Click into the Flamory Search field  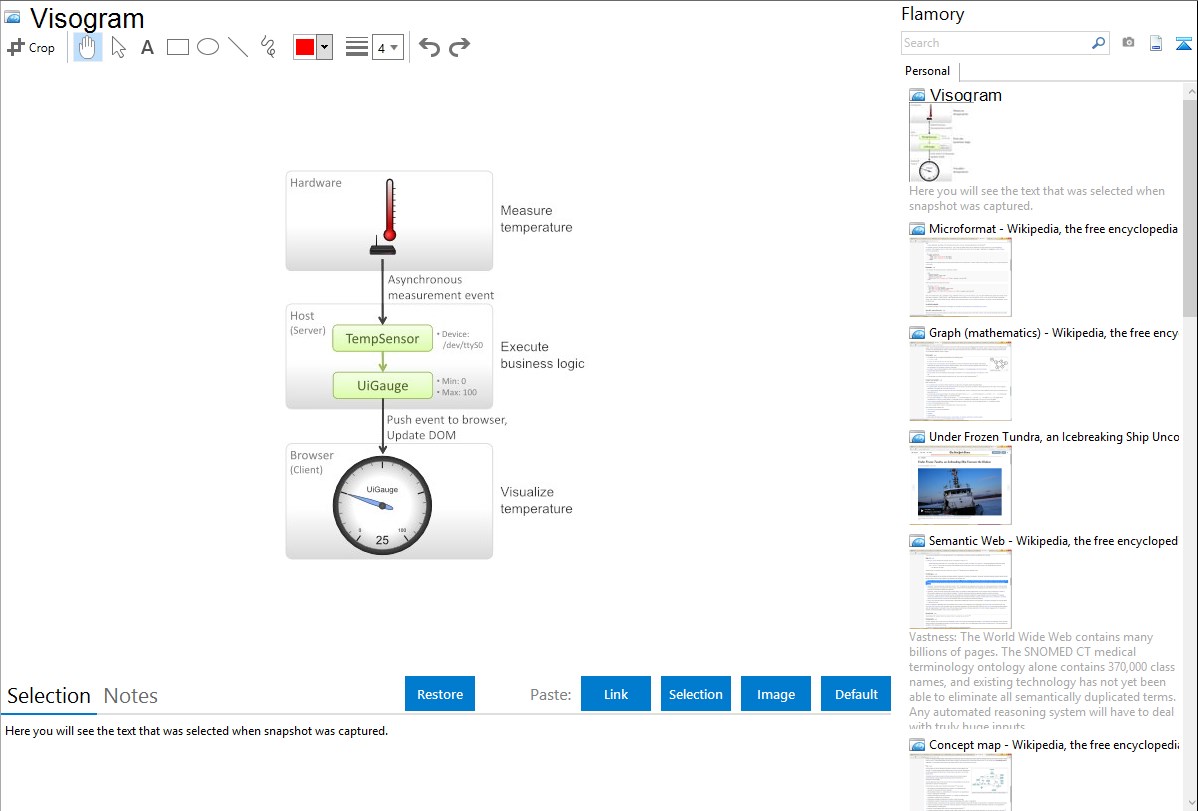click(x=996, y=43)
